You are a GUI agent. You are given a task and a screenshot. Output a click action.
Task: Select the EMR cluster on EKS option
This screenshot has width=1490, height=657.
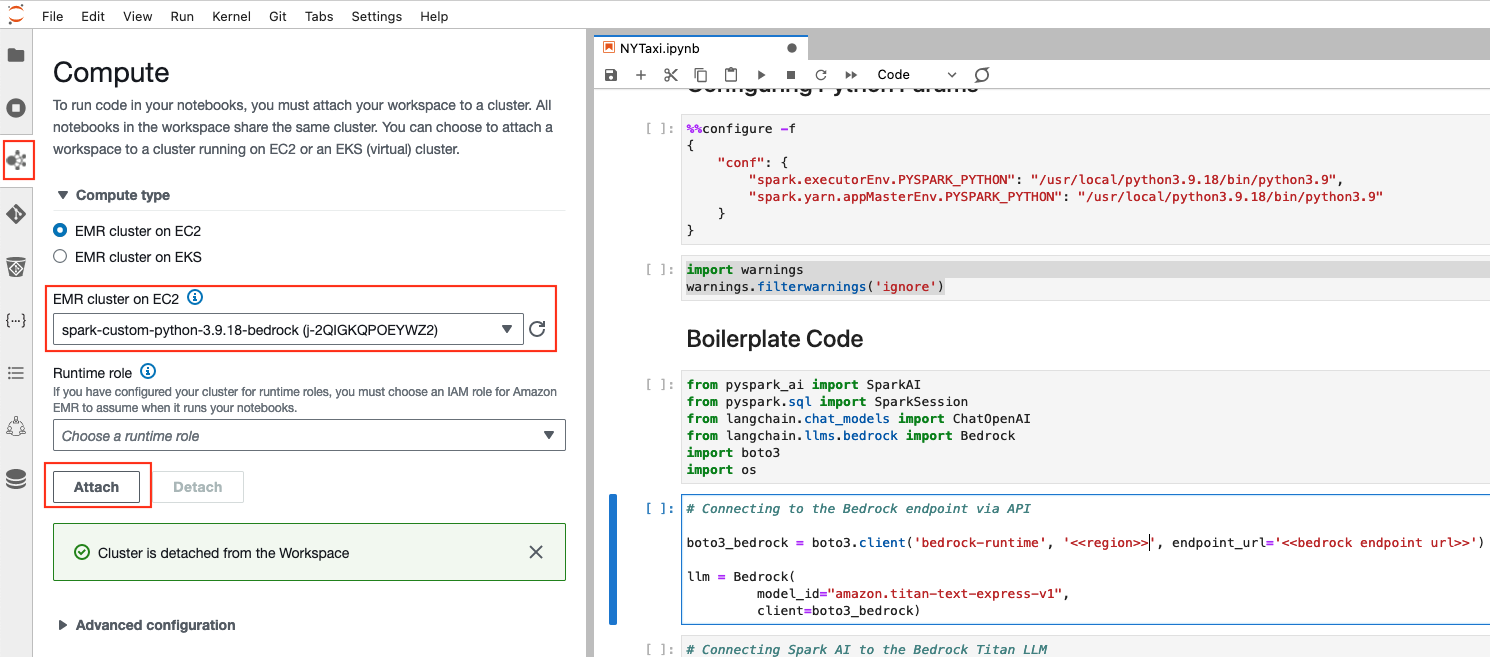(x=60, y=257)
